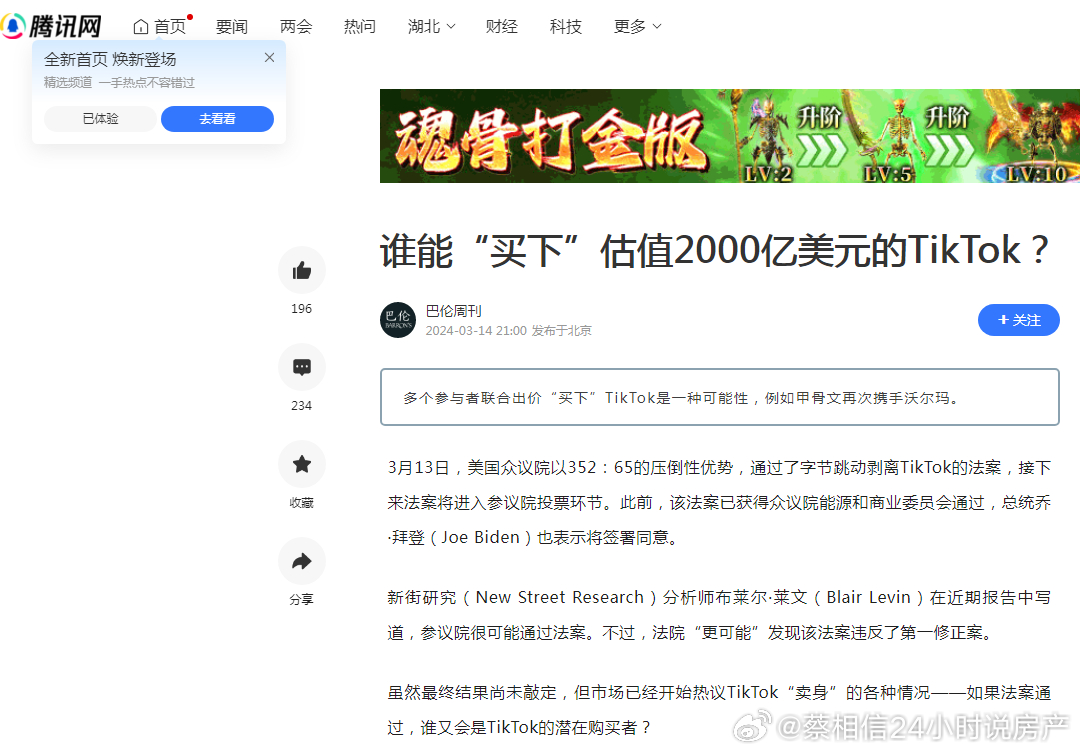This screenshot has width=1080, height=753.
Task: Open the 两会 nav item
Action: tap(296, 26)
